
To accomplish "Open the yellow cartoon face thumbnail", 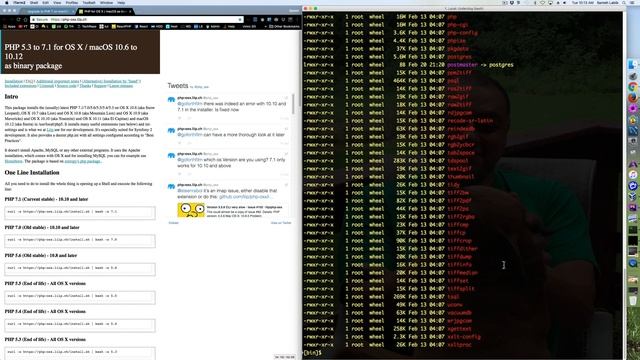I will click(191, 210).
